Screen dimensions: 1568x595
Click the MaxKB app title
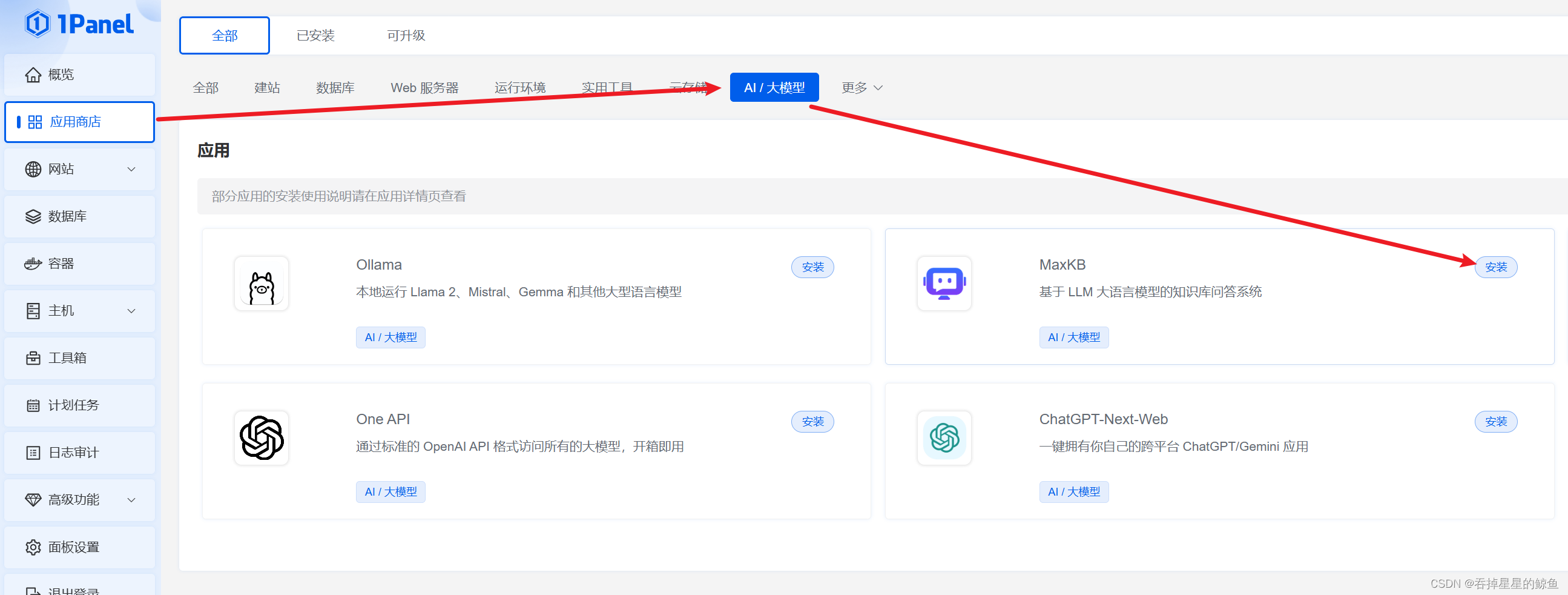click(1062, 265)
